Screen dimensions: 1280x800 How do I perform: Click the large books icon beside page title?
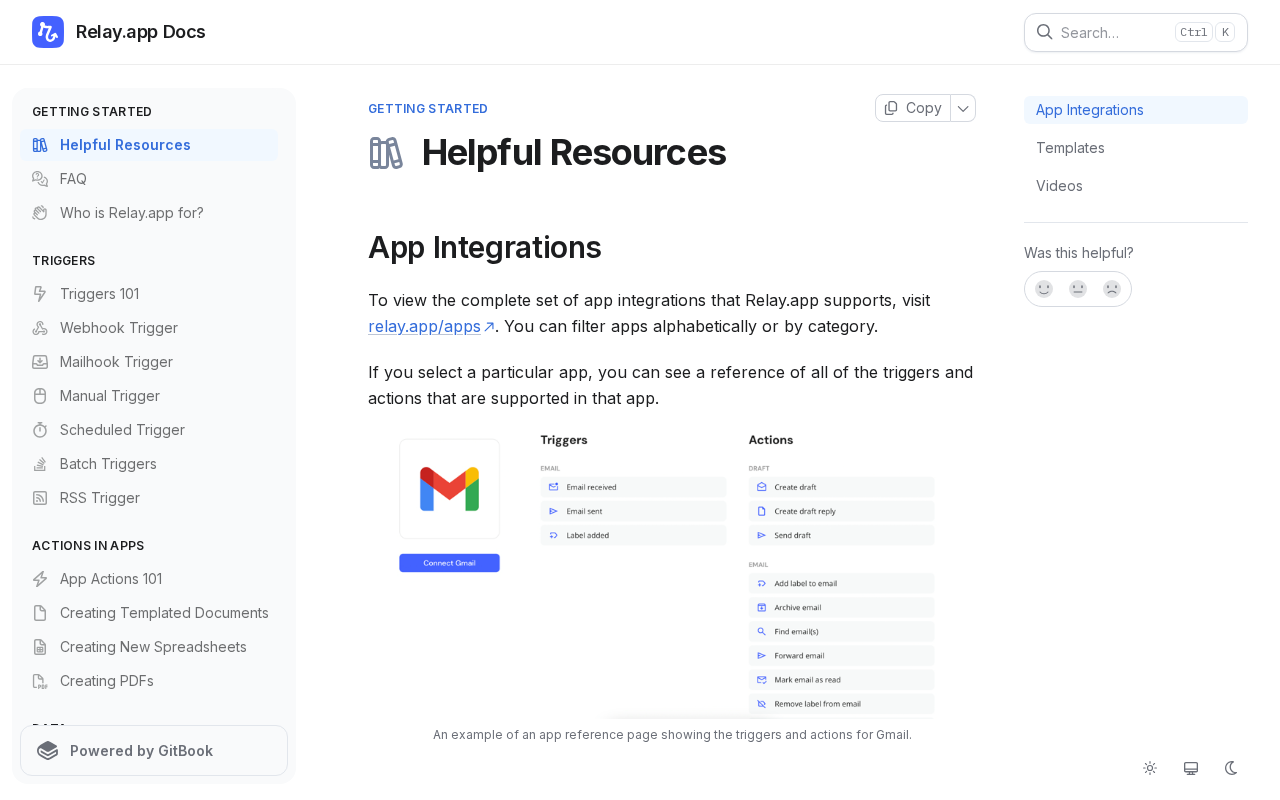click(386, 153)
